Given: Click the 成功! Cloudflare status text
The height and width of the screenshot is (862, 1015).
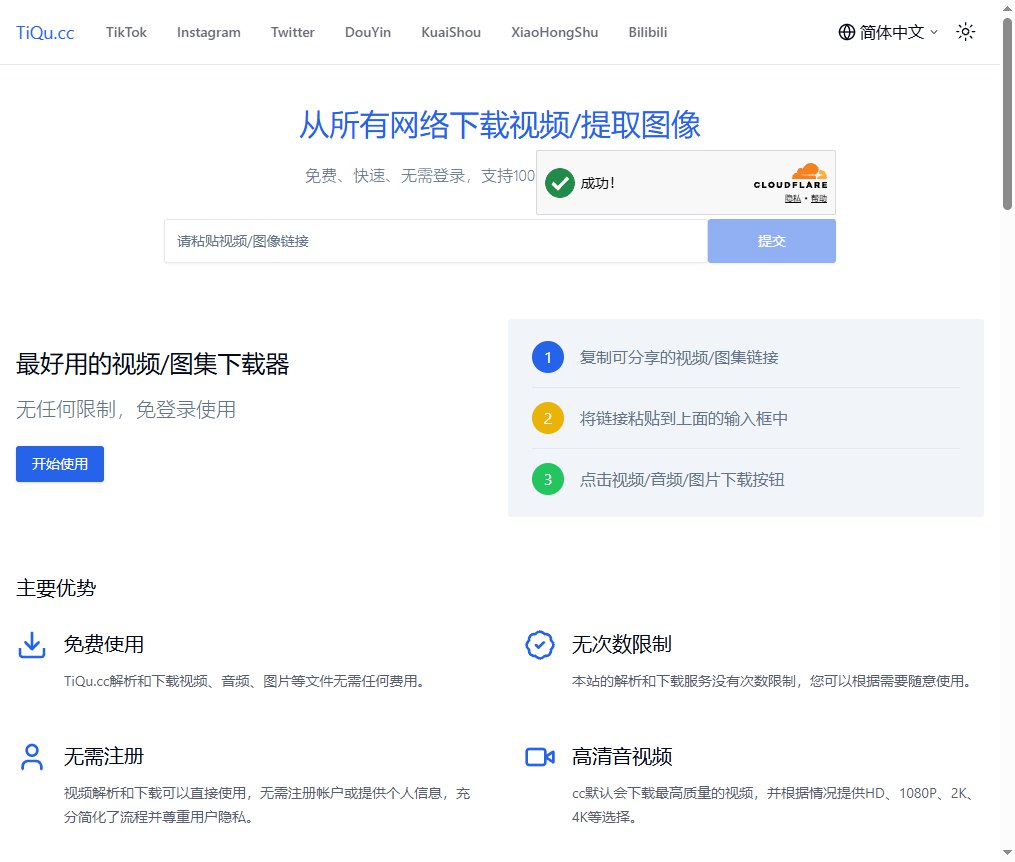Looking at the screenshot, I should pos(597,183).
